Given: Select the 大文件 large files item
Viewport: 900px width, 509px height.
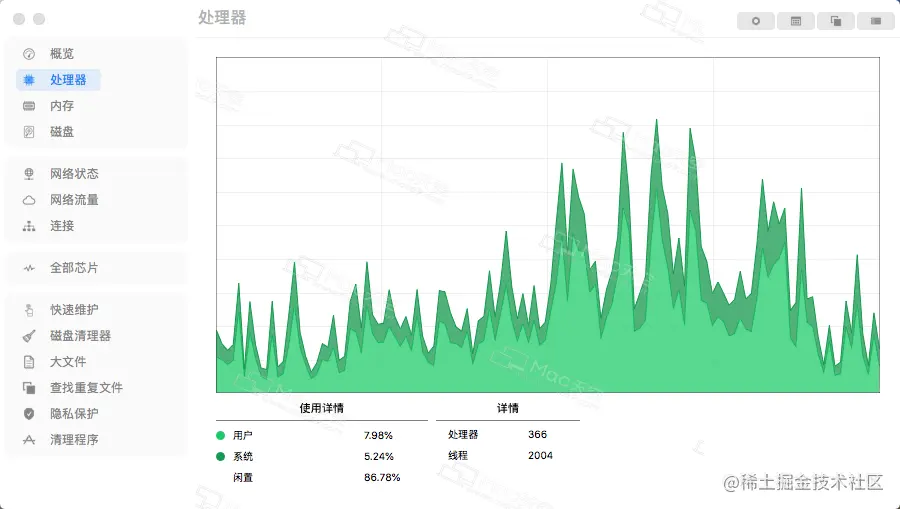Looking at the screenshot, I should pos(68,362).
